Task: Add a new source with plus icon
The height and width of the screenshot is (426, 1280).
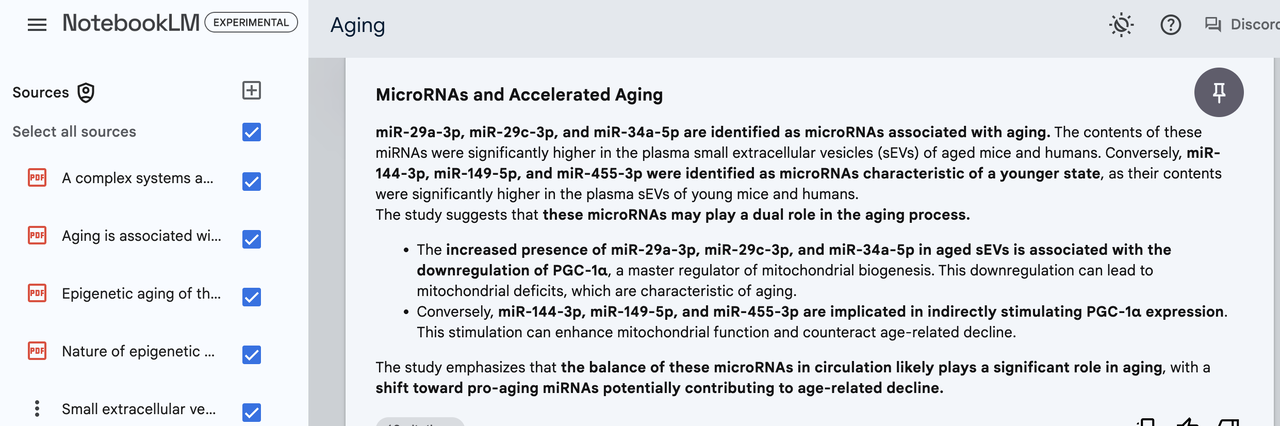Action: [252, 91]
